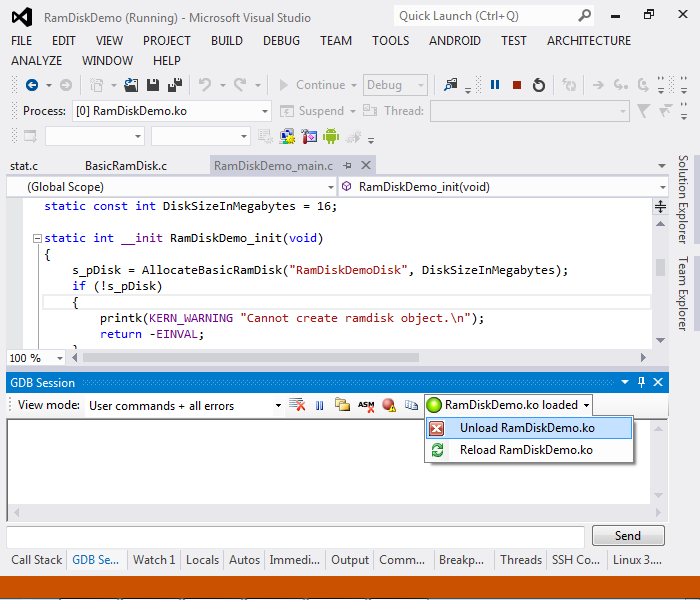Click the Undo icon
This screenshot has width=700, height=600.
click(x=205, y=84)
